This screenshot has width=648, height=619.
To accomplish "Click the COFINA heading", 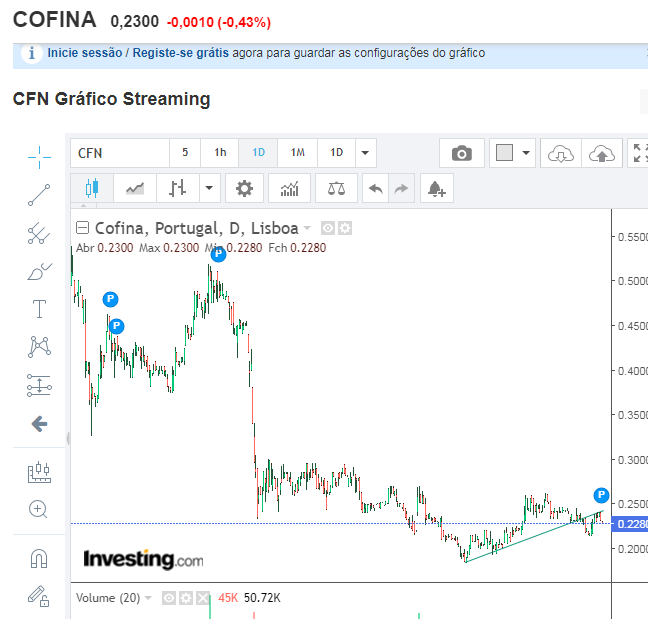I will (55, 20).
